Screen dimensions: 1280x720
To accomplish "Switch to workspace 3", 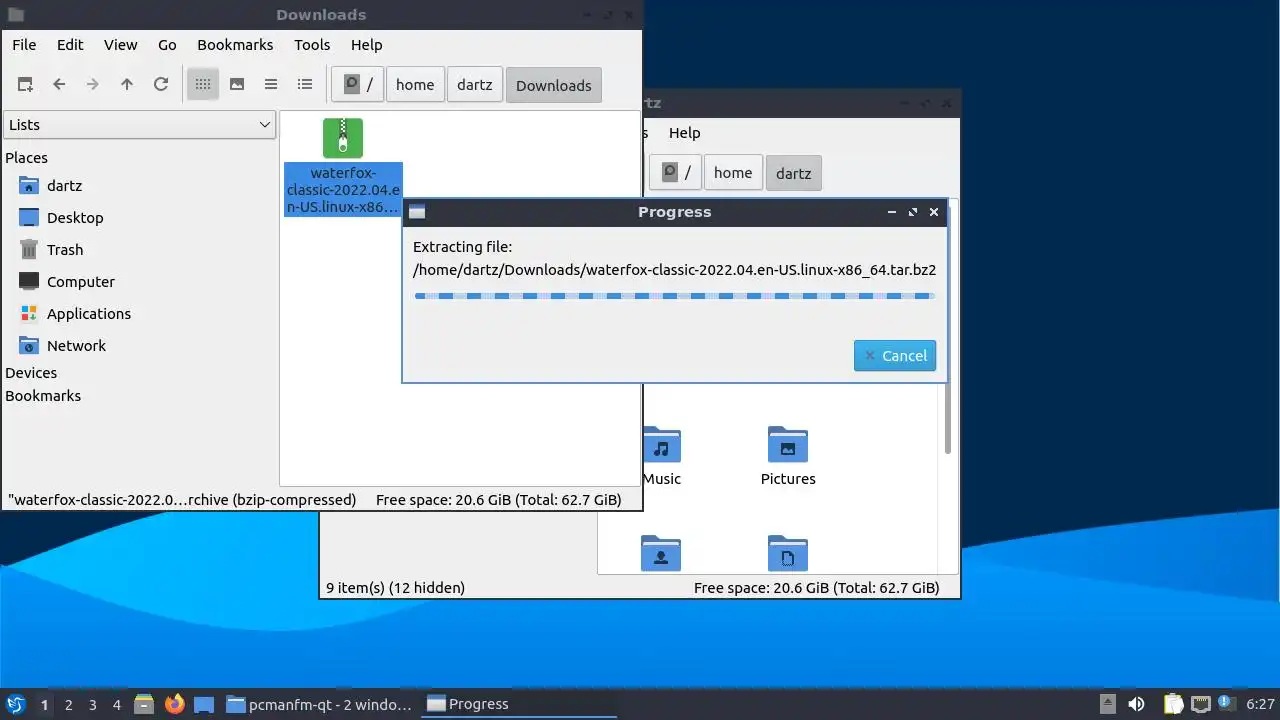I will (92, 705).
